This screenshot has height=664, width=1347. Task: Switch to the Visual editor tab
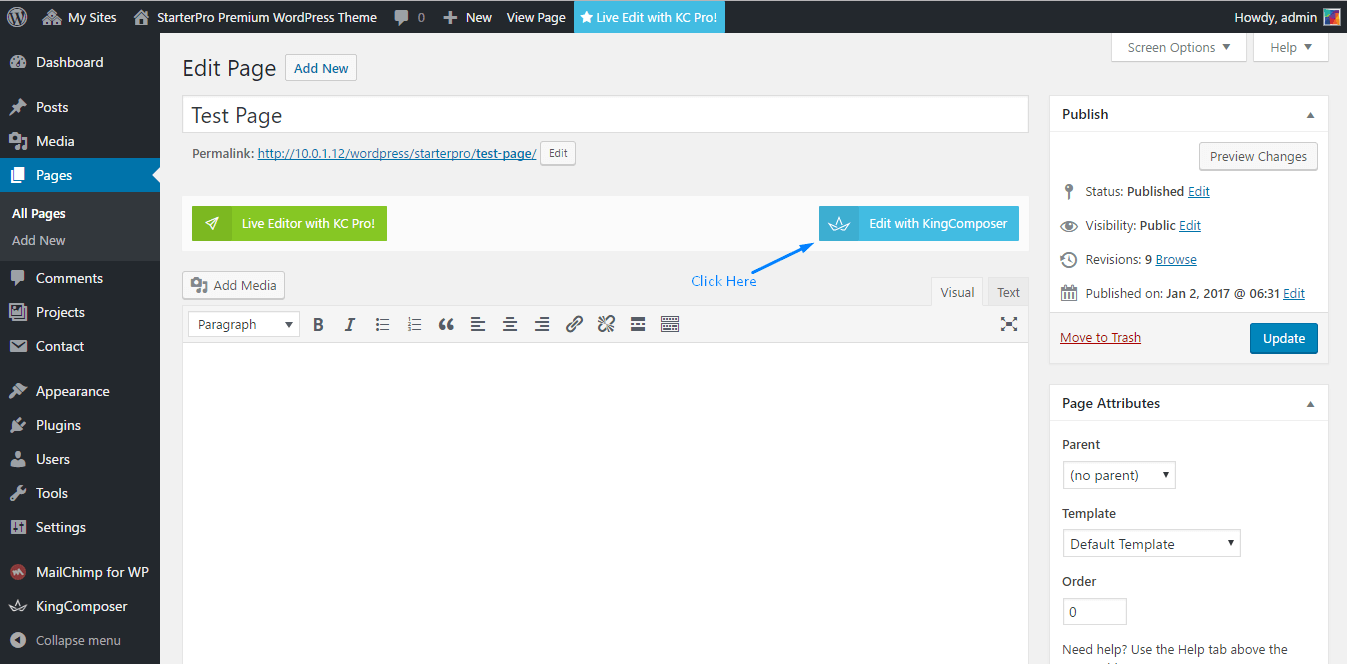957,292
